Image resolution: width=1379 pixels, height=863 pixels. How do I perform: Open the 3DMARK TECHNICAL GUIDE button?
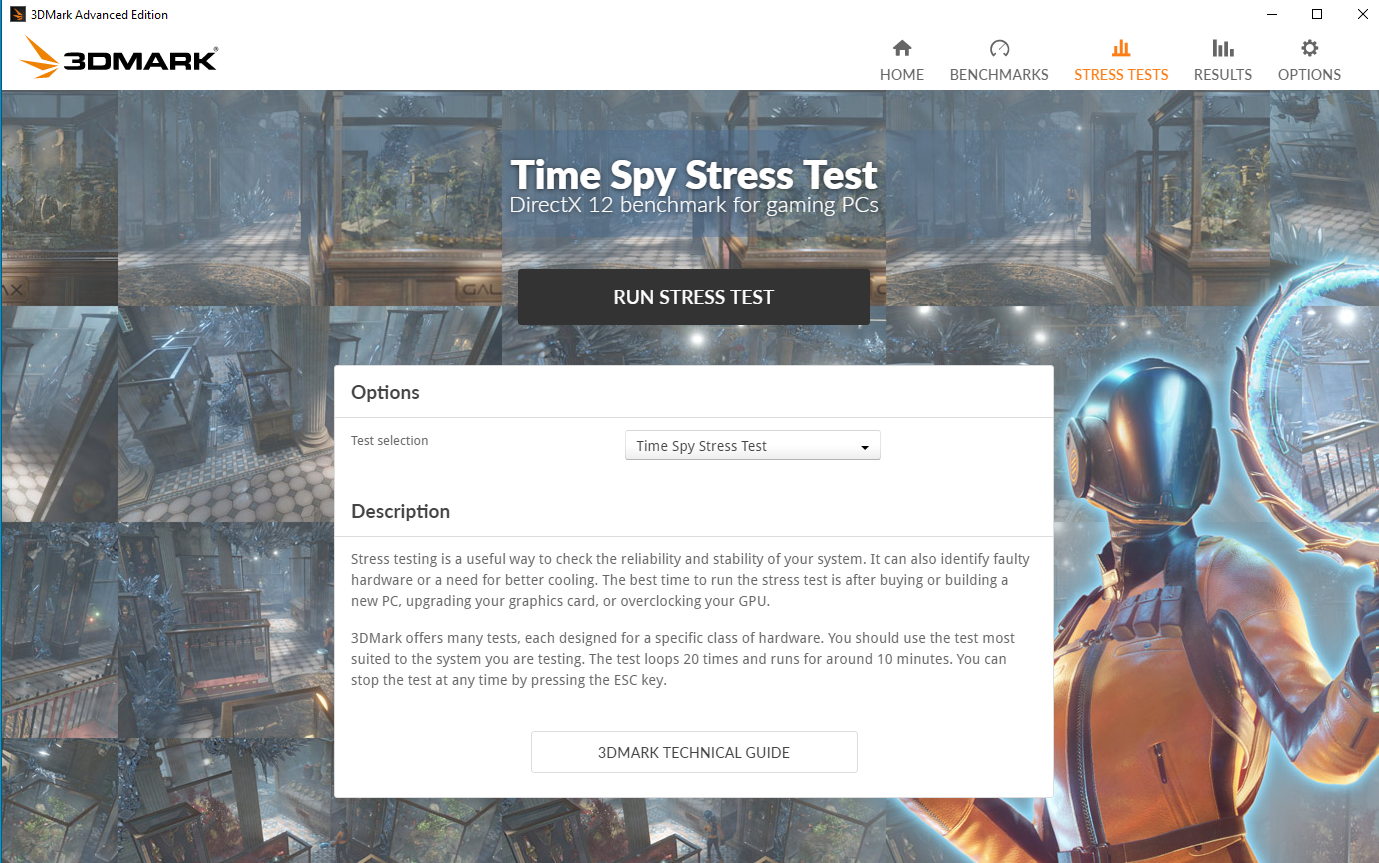point(694,752)
